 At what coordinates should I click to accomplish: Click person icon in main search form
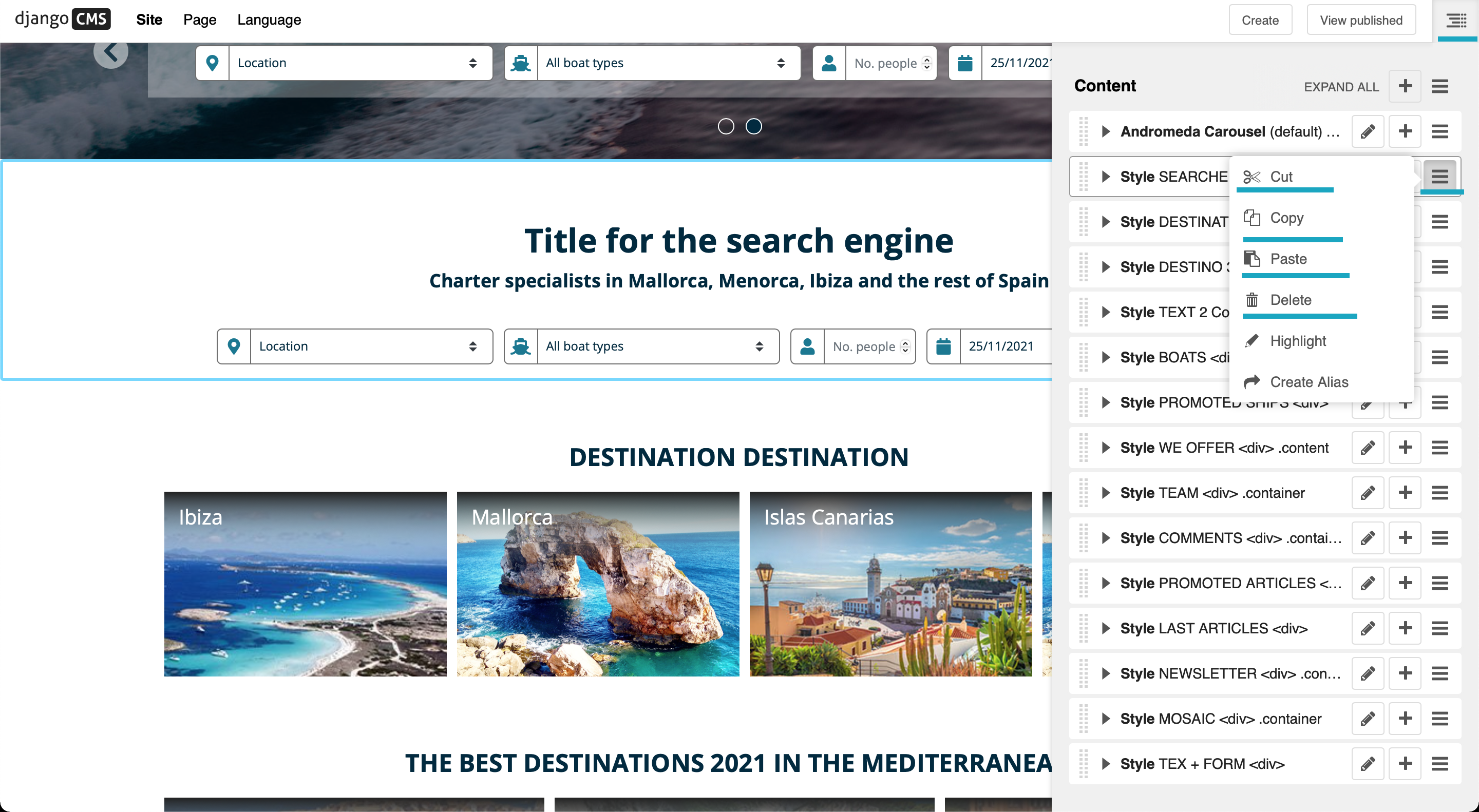[807, 346]
